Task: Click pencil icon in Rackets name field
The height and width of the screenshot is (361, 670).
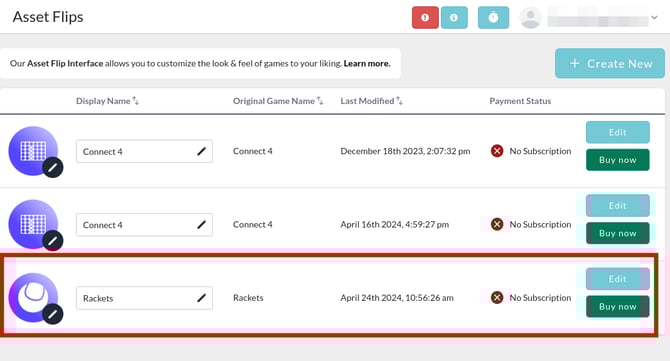Action: (x=201, y=298)
